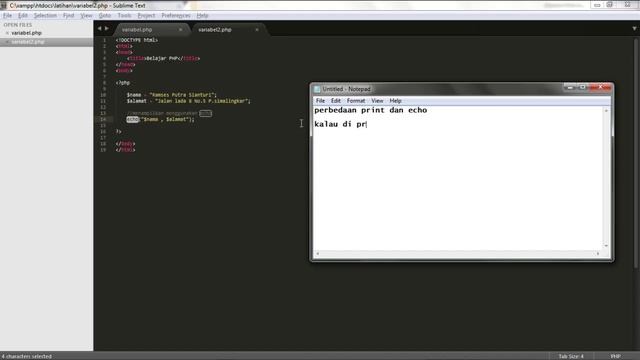Minimize the Sublime Text window
Image resolution: width=640 pixels, height=360 pixels.
click(x=597, y=5)
